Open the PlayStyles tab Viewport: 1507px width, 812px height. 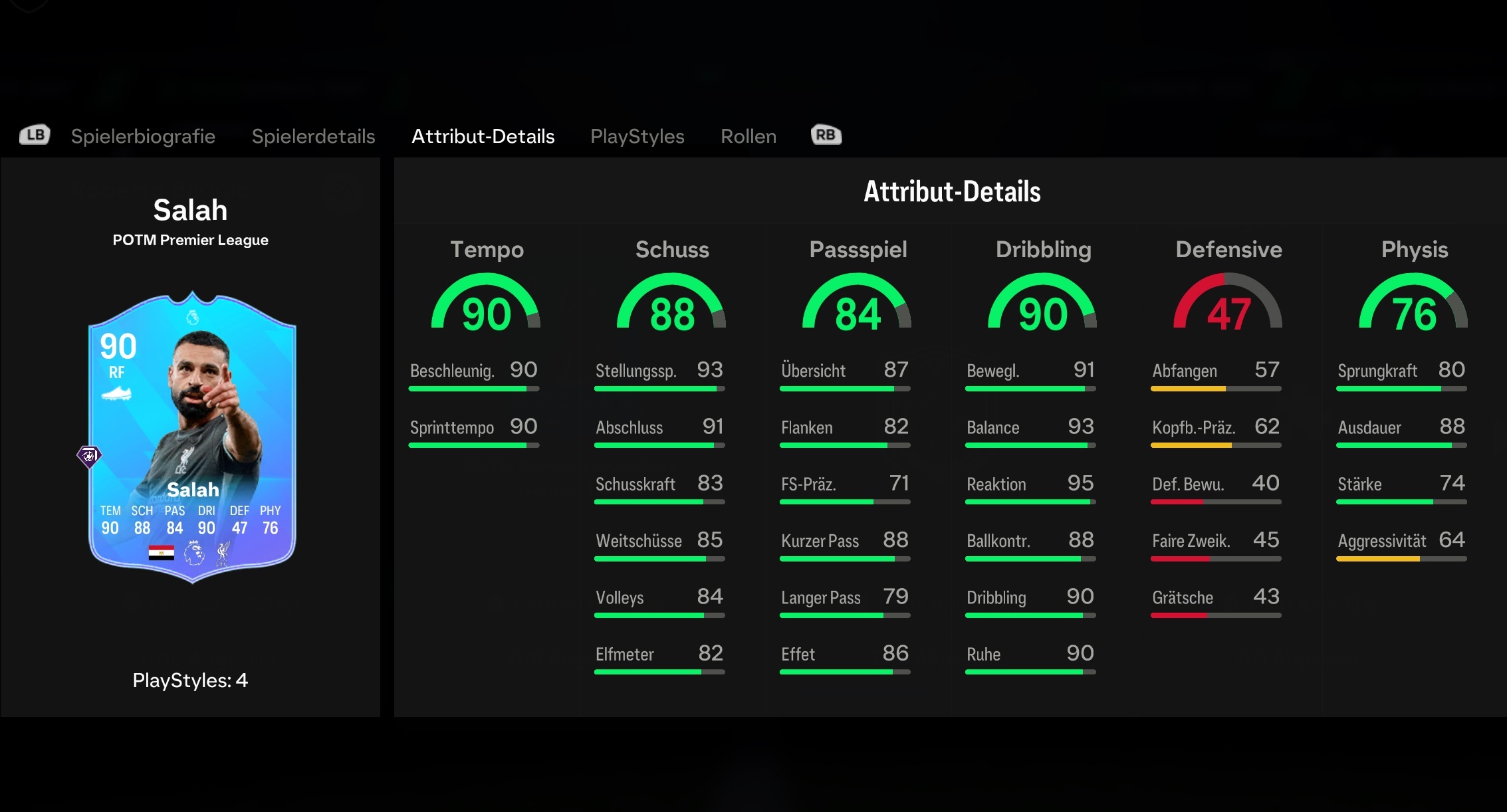pyautogui.click(x=638, y=136)
